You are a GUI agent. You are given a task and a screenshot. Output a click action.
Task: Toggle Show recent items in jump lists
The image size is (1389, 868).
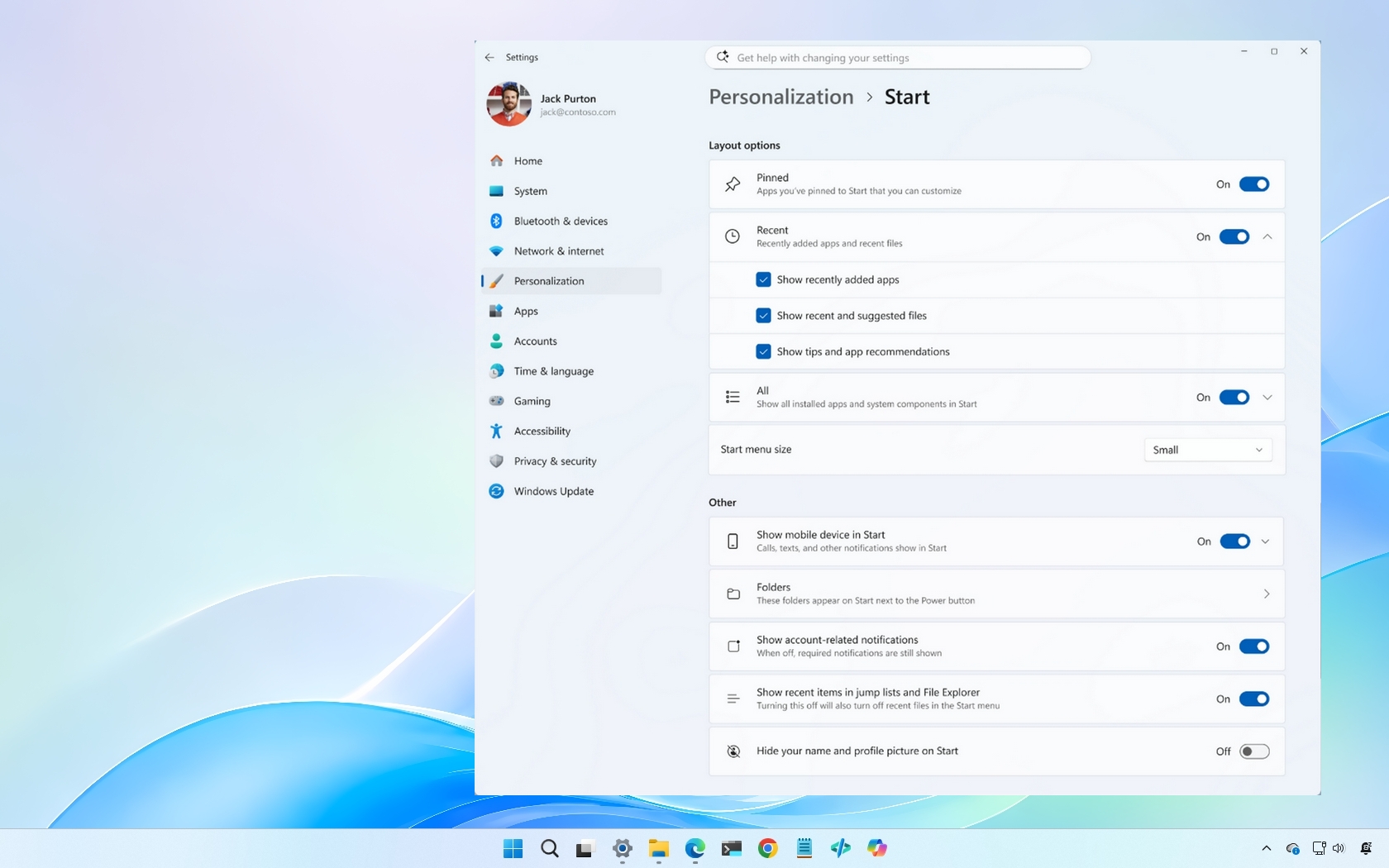coord(1254,699)
